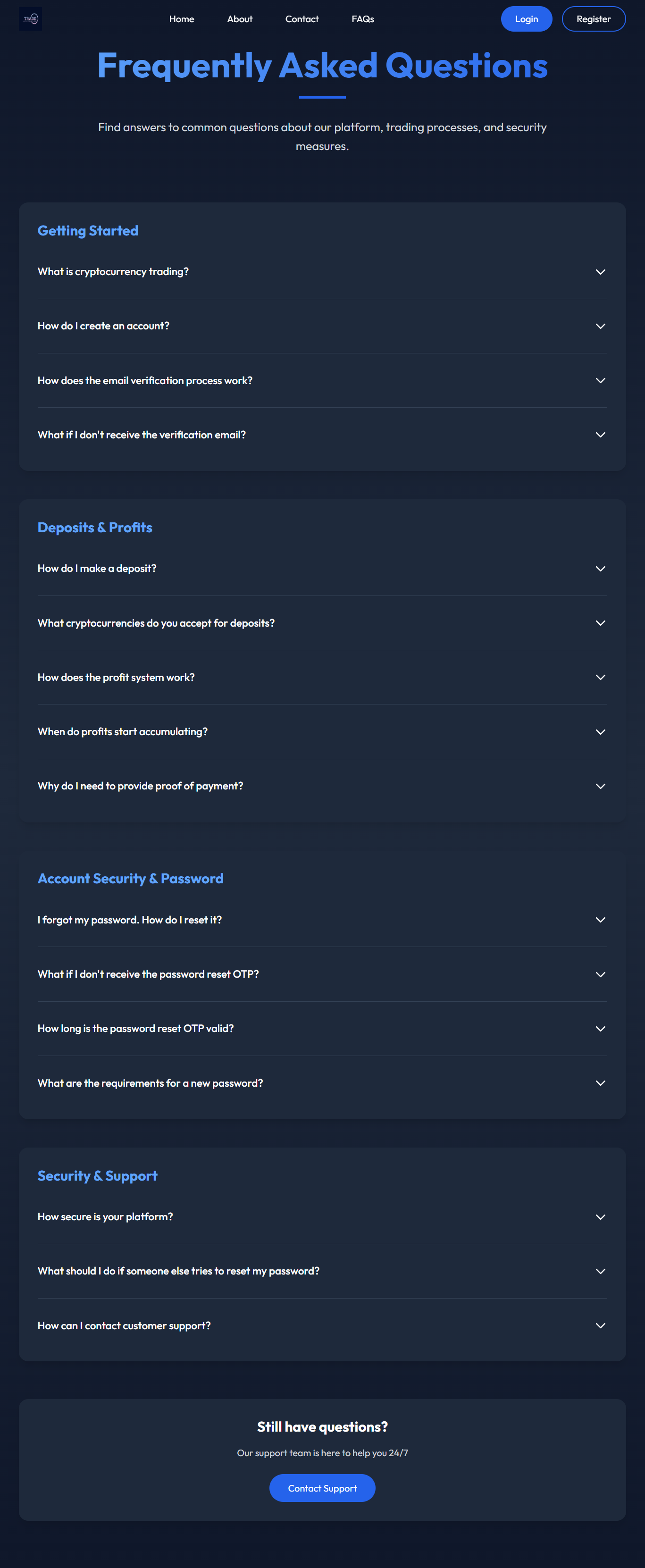This screenshot has height=1568, width=645.
Task: Expand "What cryptocurrencies do you accept for deposits?"
Action: [x=156, y=623]
